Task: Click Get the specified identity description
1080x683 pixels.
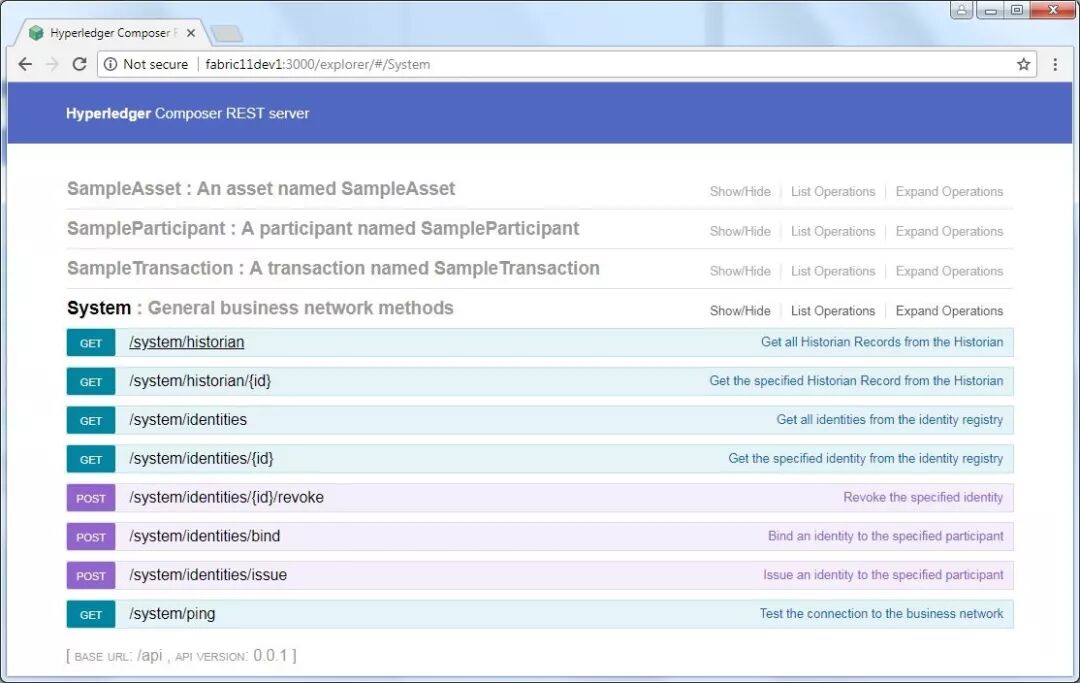Action: pyautogui.click(x=865, y=459)
